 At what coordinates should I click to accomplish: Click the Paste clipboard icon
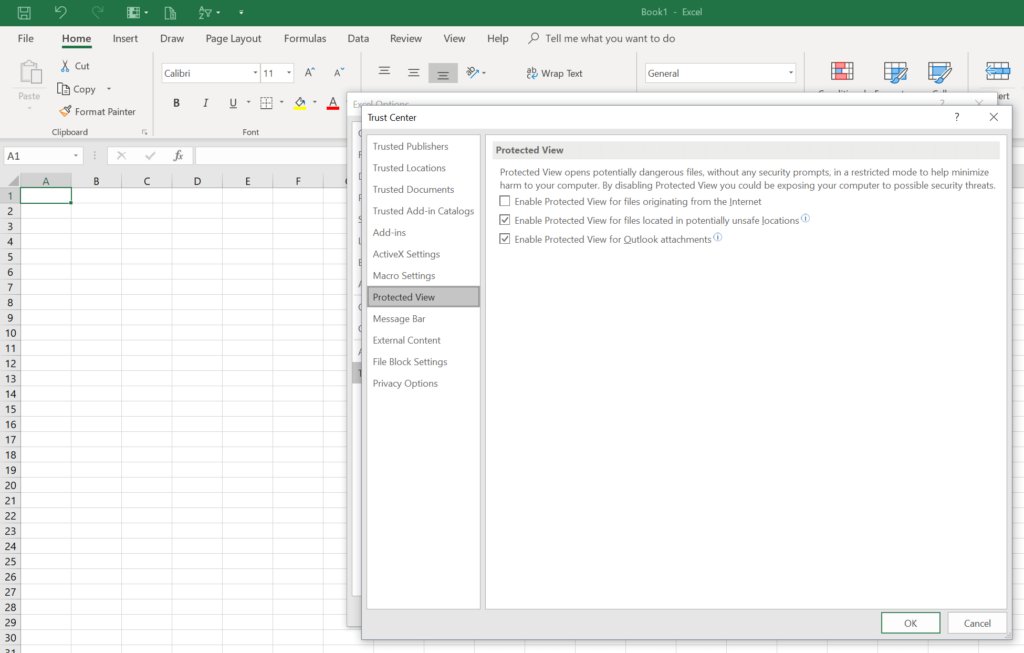point(30,72)
